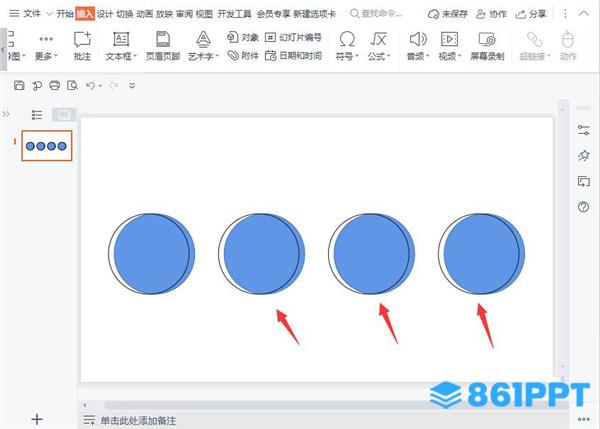600x429 pixels.
Task: Start 屏幕录制 screen recording
Action: click(487, 46)
